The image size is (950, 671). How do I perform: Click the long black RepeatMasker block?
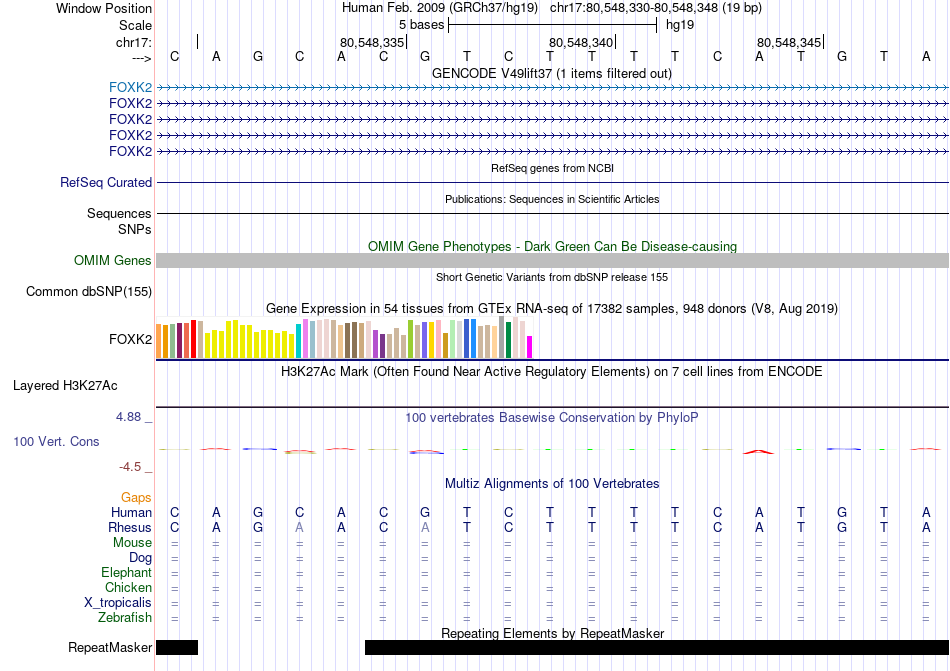(x=657, y=647)
